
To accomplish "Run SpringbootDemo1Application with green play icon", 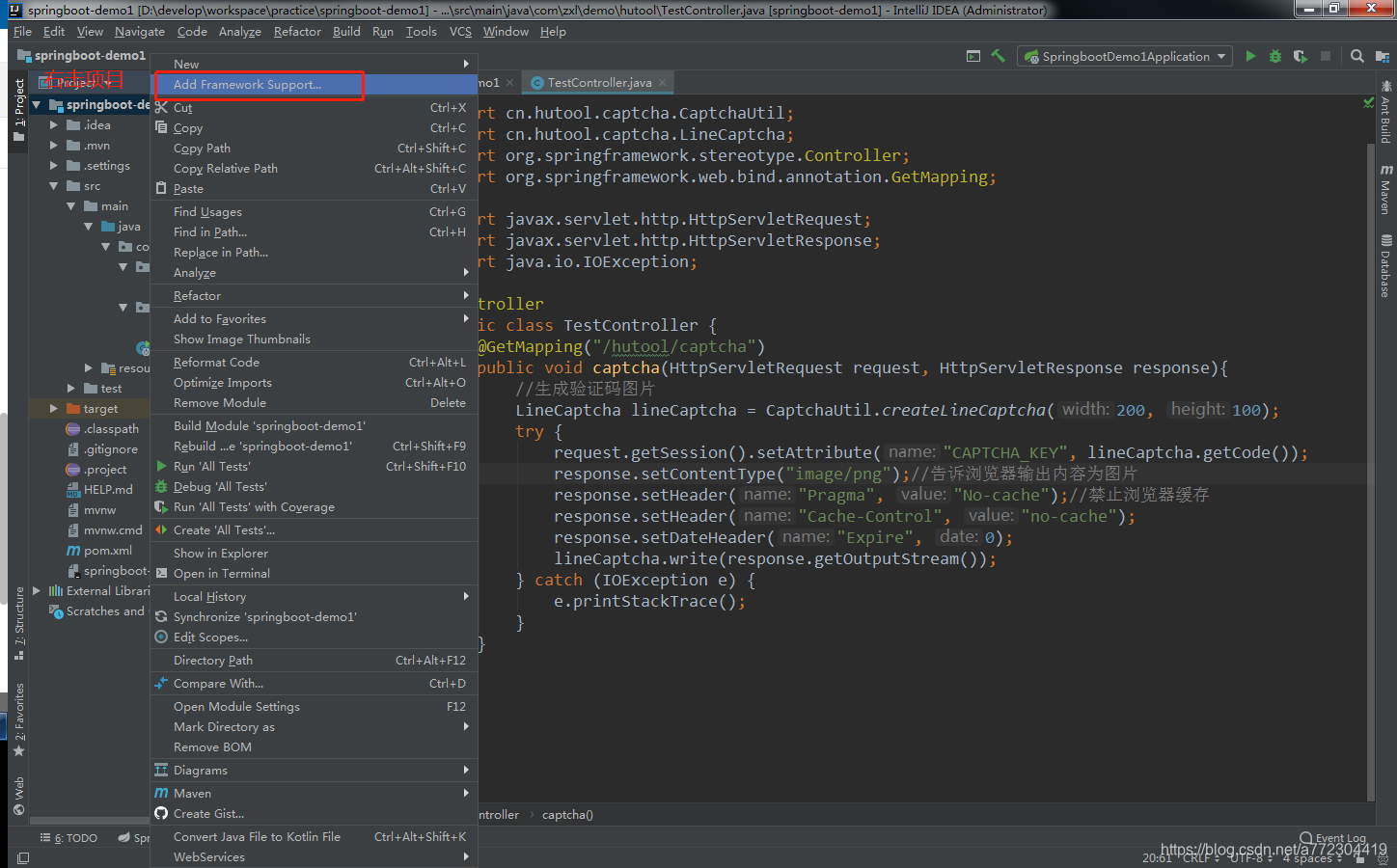I will click(x=1250, y=56).
